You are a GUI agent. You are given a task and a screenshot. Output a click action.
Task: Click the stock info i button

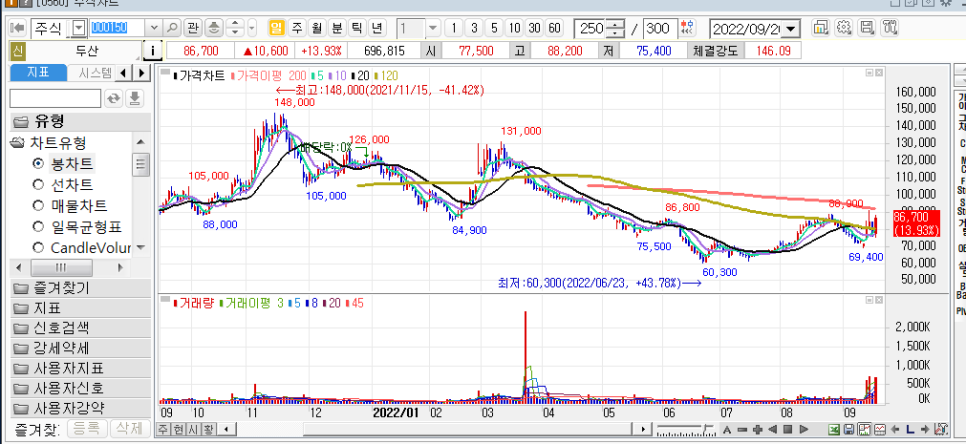[152, 50]
